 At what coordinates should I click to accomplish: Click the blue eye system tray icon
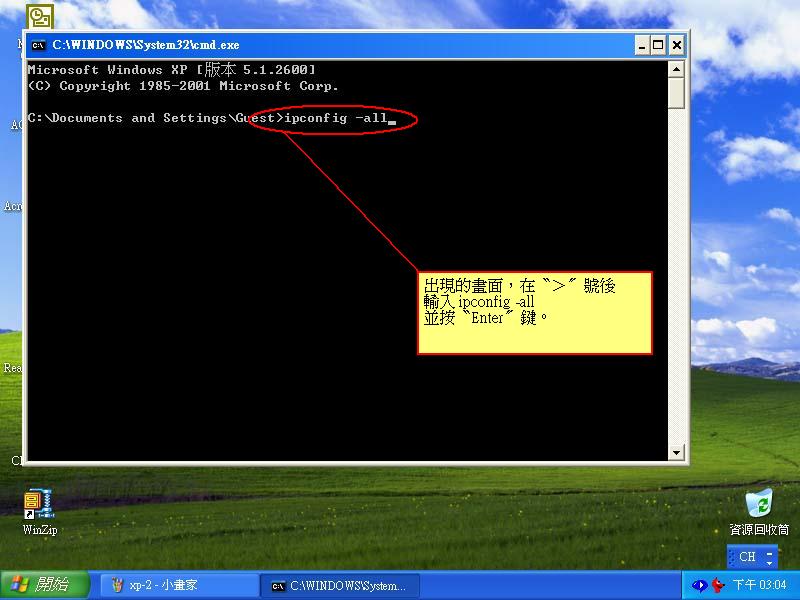[699, 585]
